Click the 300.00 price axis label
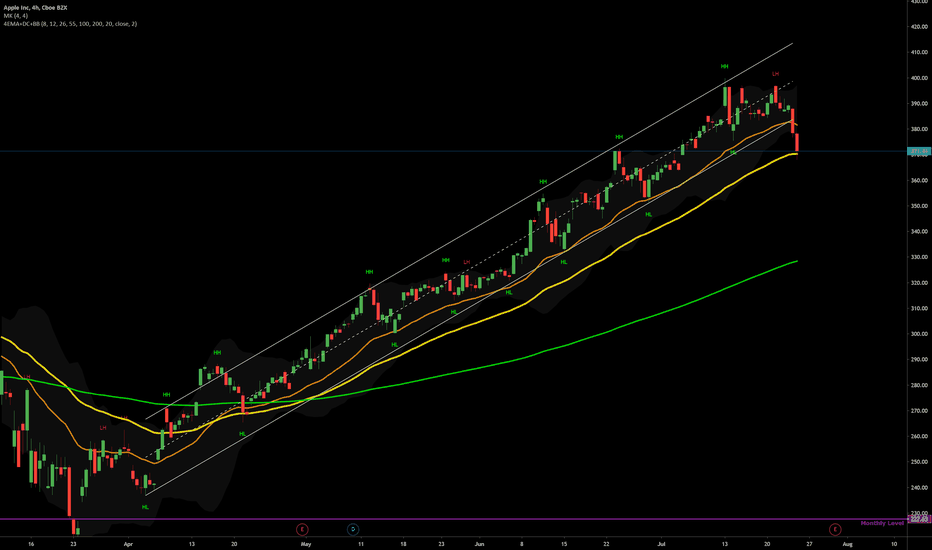Screen dimensions: 932x550 tap(918, 334)
